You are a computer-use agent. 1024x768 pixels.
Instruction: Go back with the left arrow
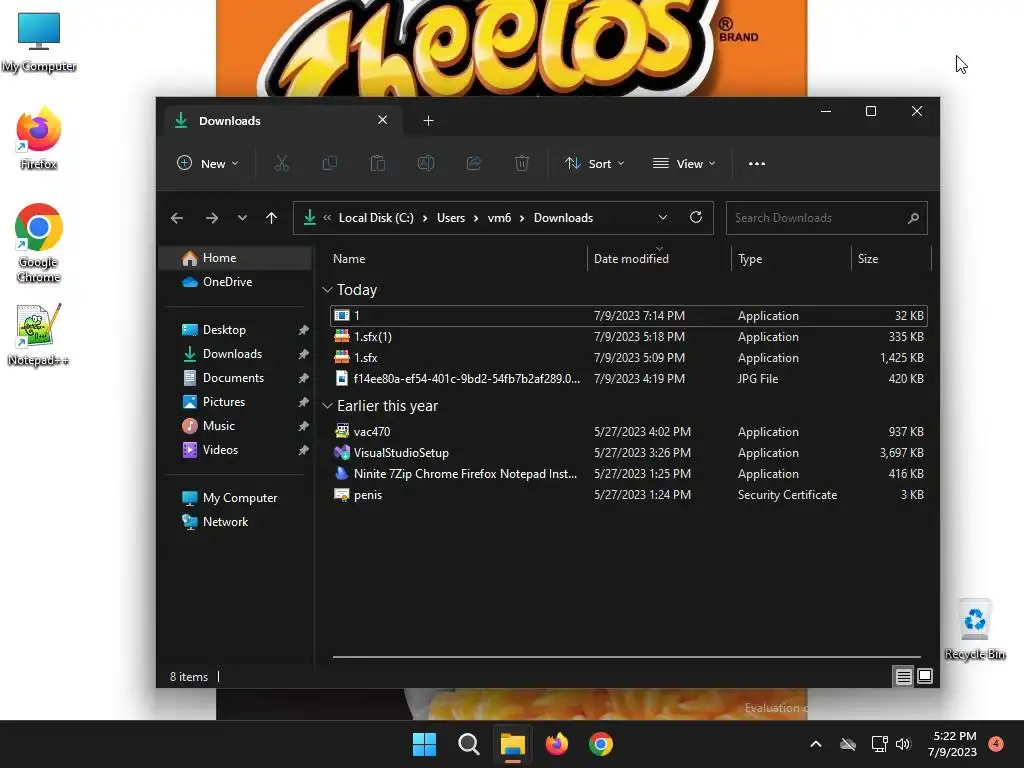click(177, 218)
